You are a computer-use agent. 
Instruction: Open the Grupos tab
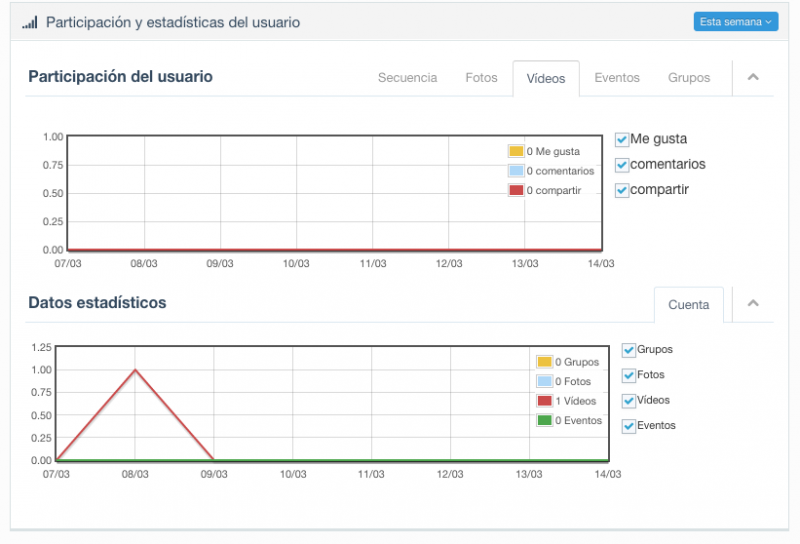(689, 78)
